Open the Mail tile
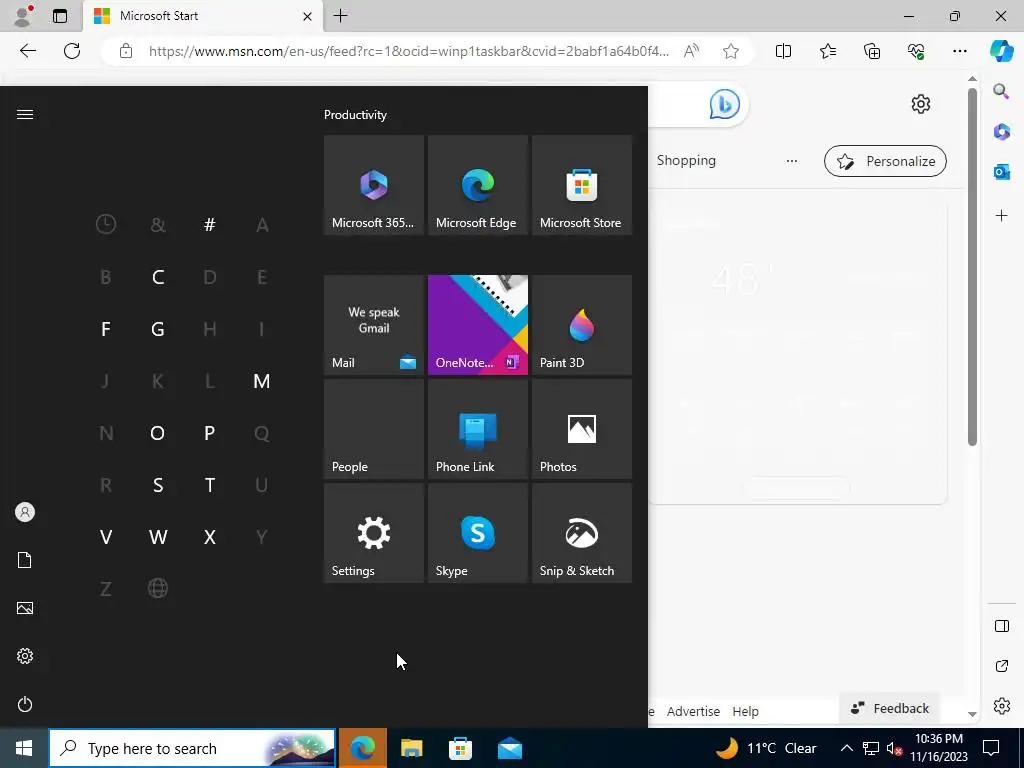 point(374,325)
